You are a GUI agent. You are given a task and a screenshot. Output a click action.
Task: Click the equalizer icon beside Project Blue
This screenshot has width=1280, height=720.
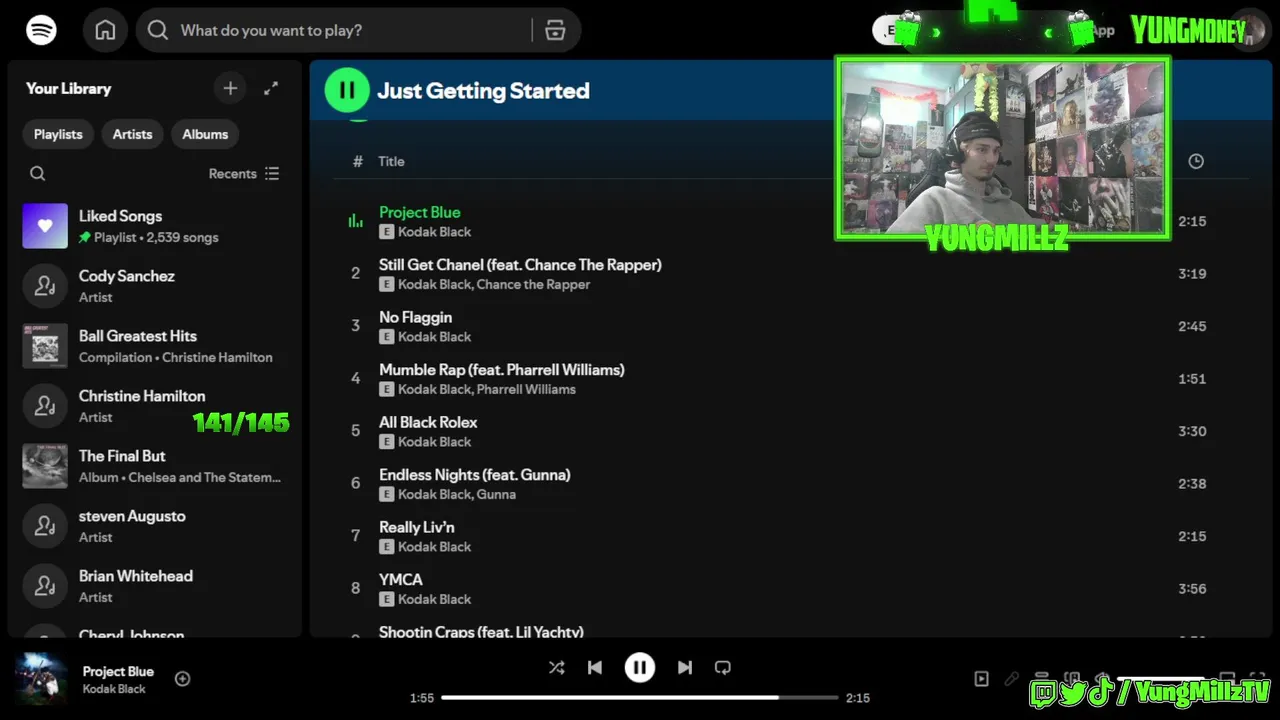point(355,221)
